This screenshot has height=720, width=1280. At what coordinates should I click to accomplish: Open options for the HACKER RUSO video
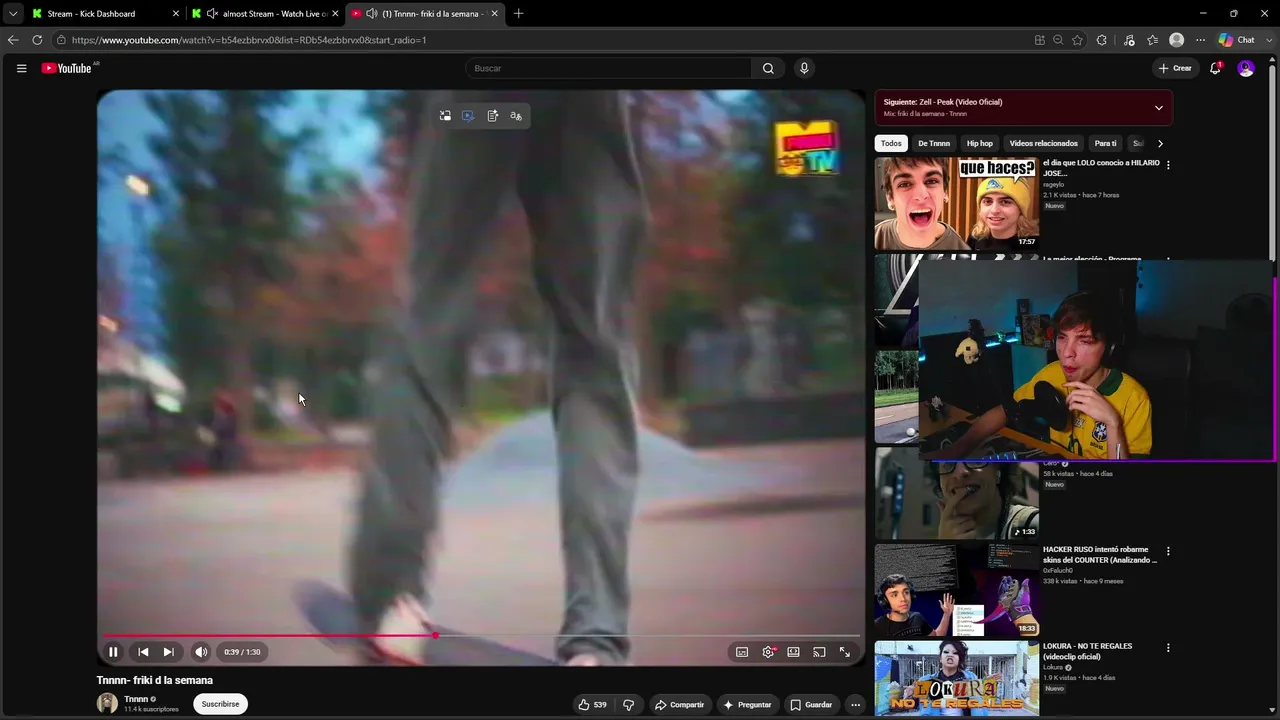point(1168,551)
